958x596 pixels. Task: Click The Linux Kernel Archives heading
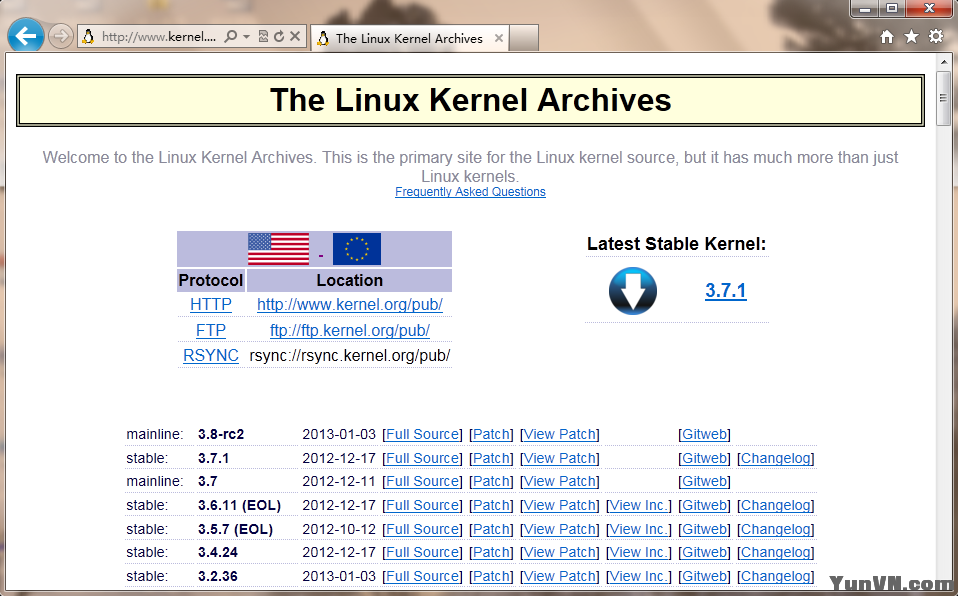(x=470, y=100)
